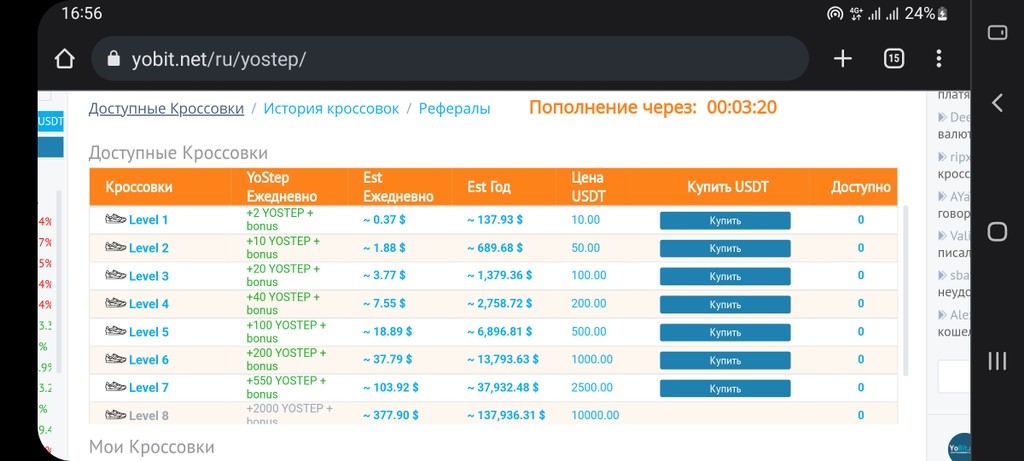The image size is (1024, 461).
Task: Click the Купить USDT column header
Action: (728, 187)
